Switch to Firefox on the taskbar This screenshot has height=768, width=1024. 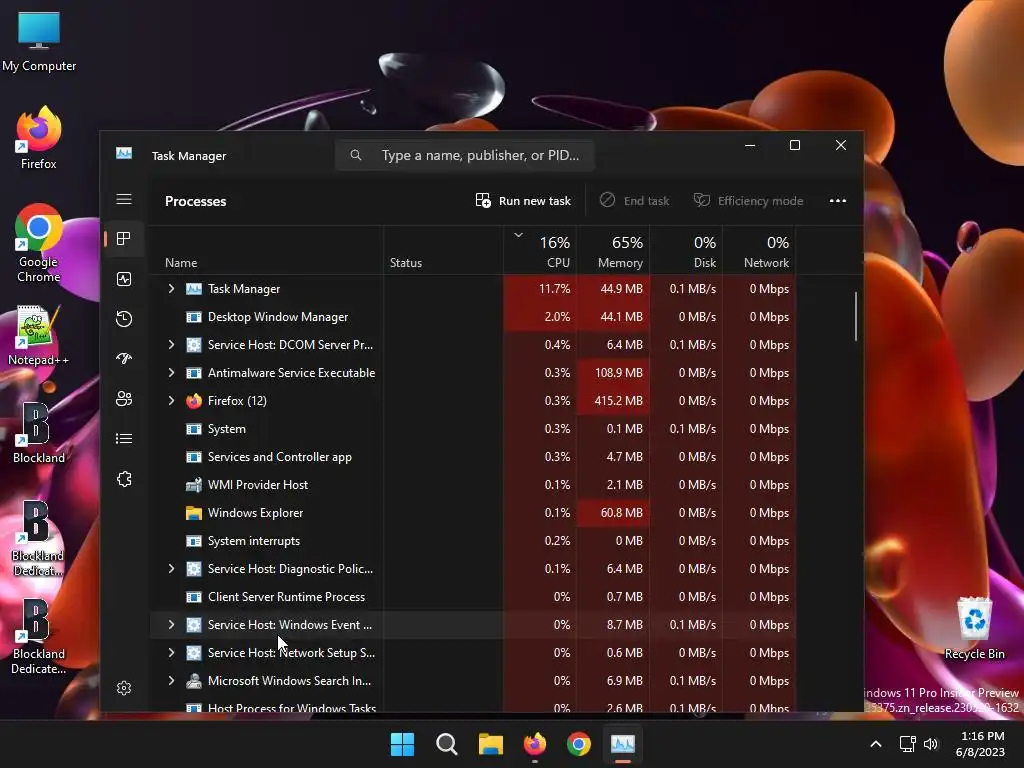[535, 744]
